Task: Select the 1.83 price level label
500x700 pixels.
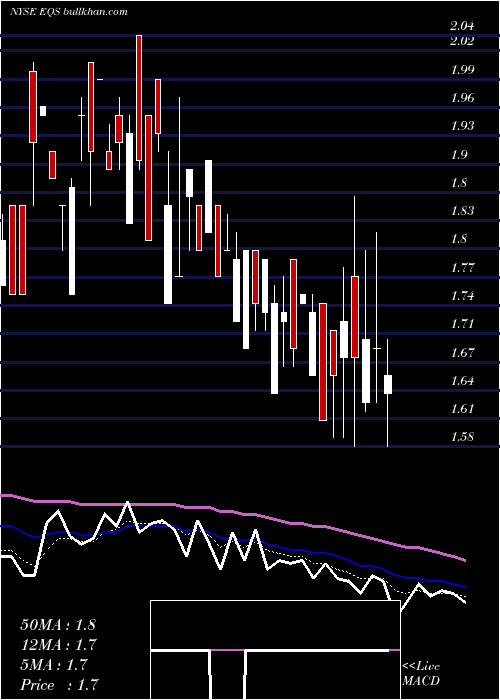Action: [462, 210]
